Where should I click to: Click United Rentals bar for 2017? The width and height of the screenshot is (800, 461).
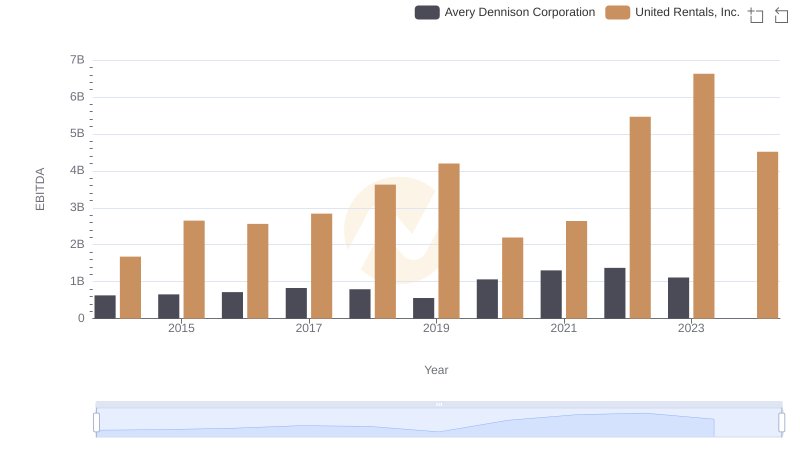pos(321,266)
